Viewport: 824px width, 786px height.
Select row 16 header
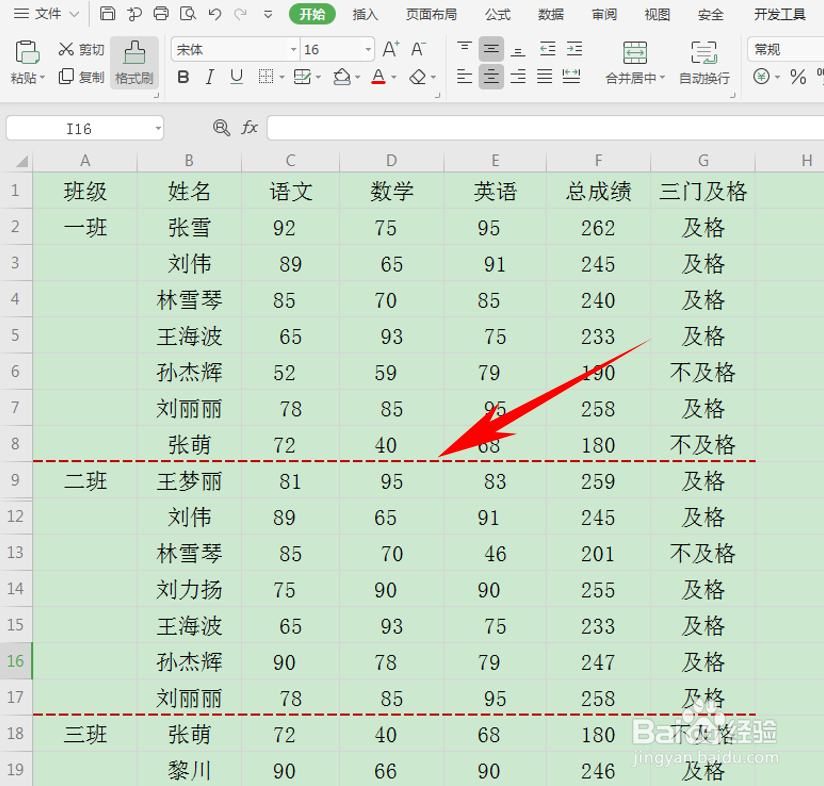(16, 661)
